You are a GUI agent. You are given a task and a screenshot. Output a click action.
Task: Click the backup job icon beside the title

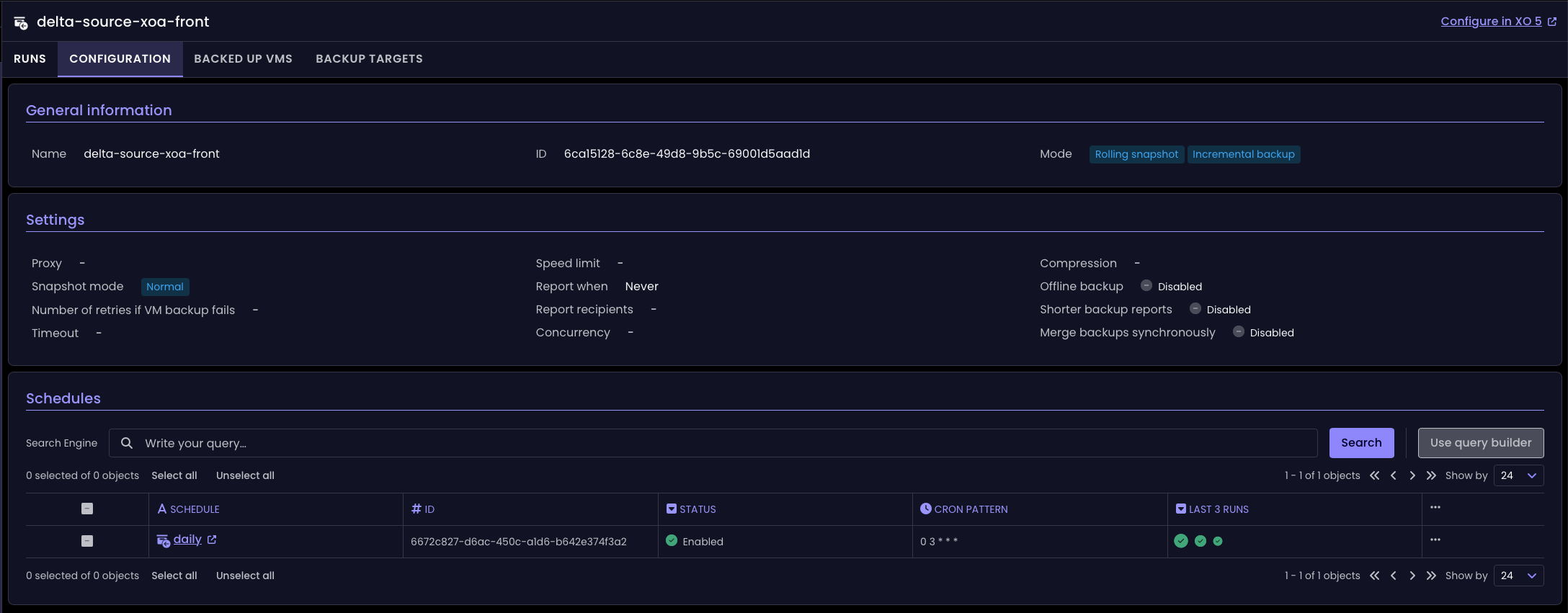coord(21,23)
